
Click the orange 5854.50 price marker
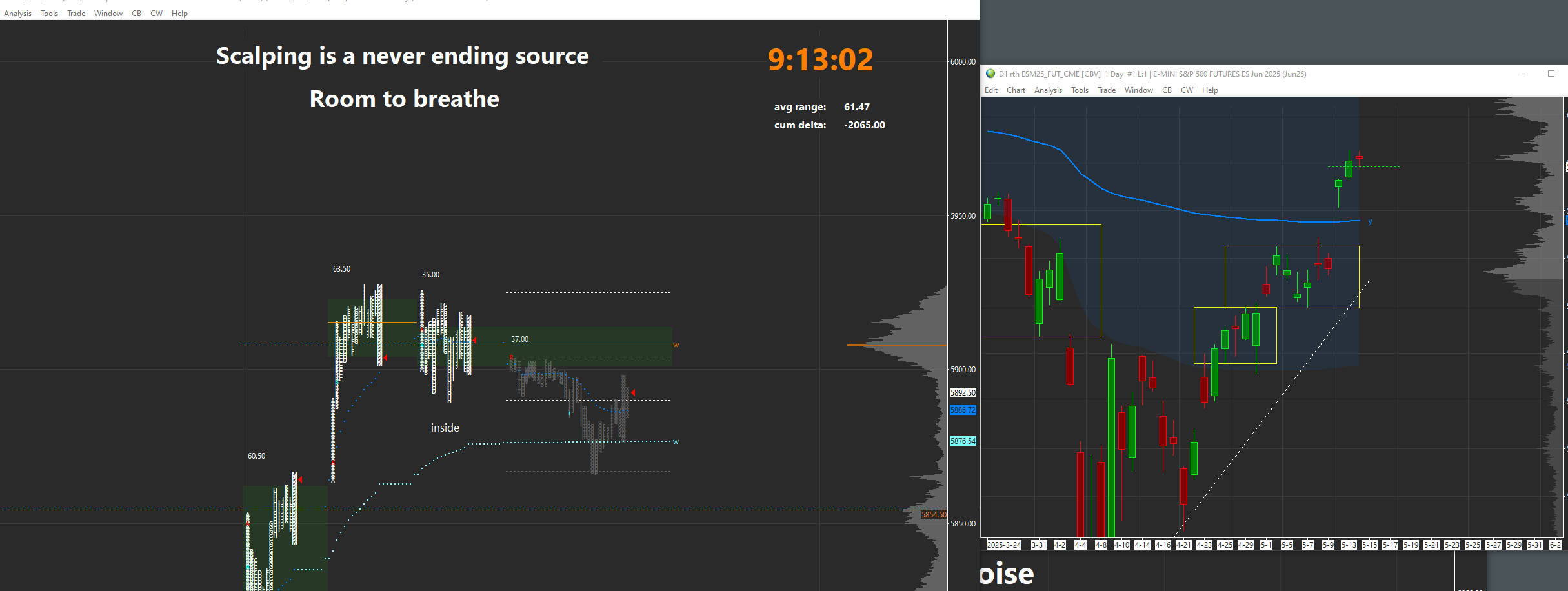coord(934,515)
